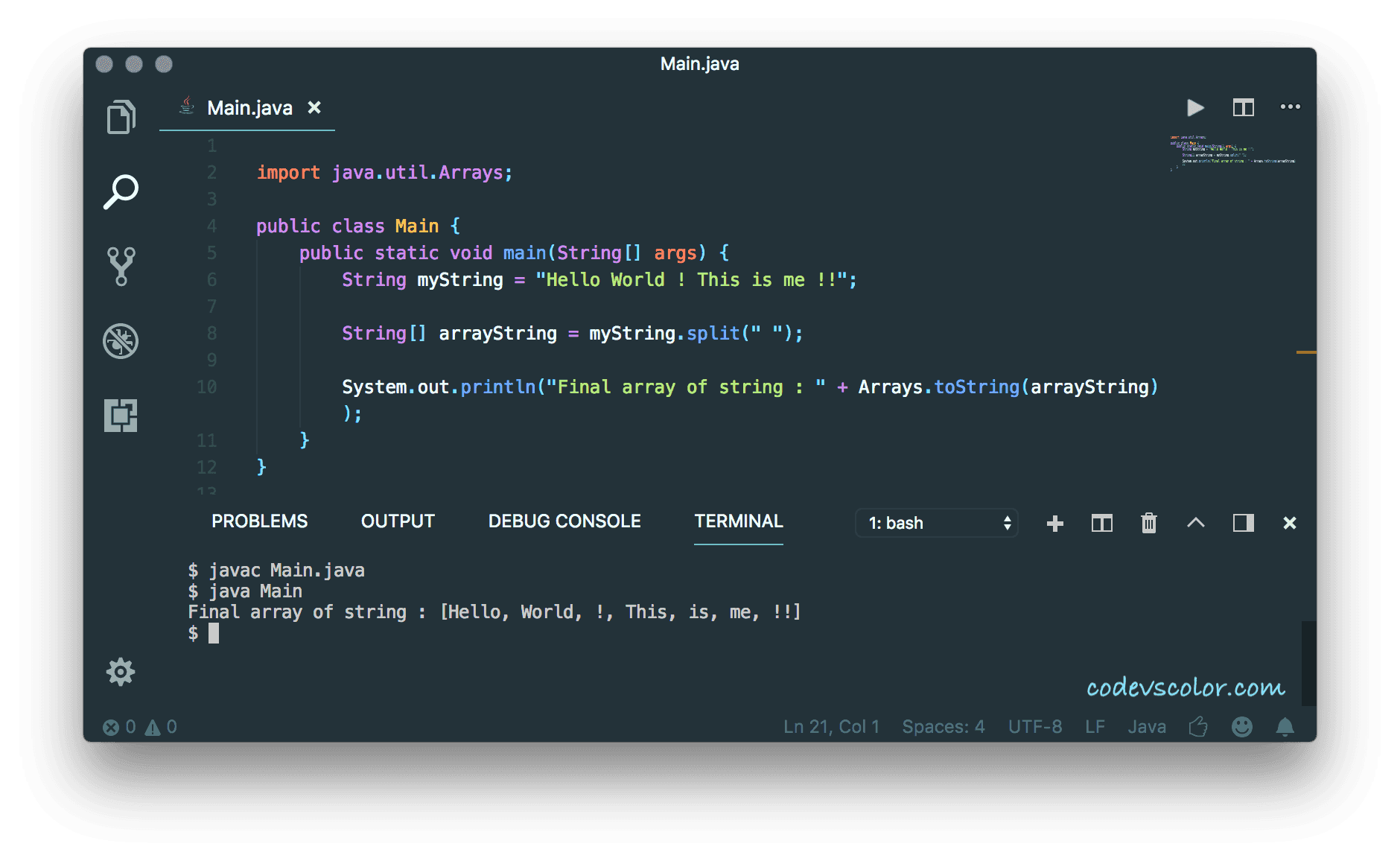Move panel to the right side
The image size is (1400, 861).
1244,523
